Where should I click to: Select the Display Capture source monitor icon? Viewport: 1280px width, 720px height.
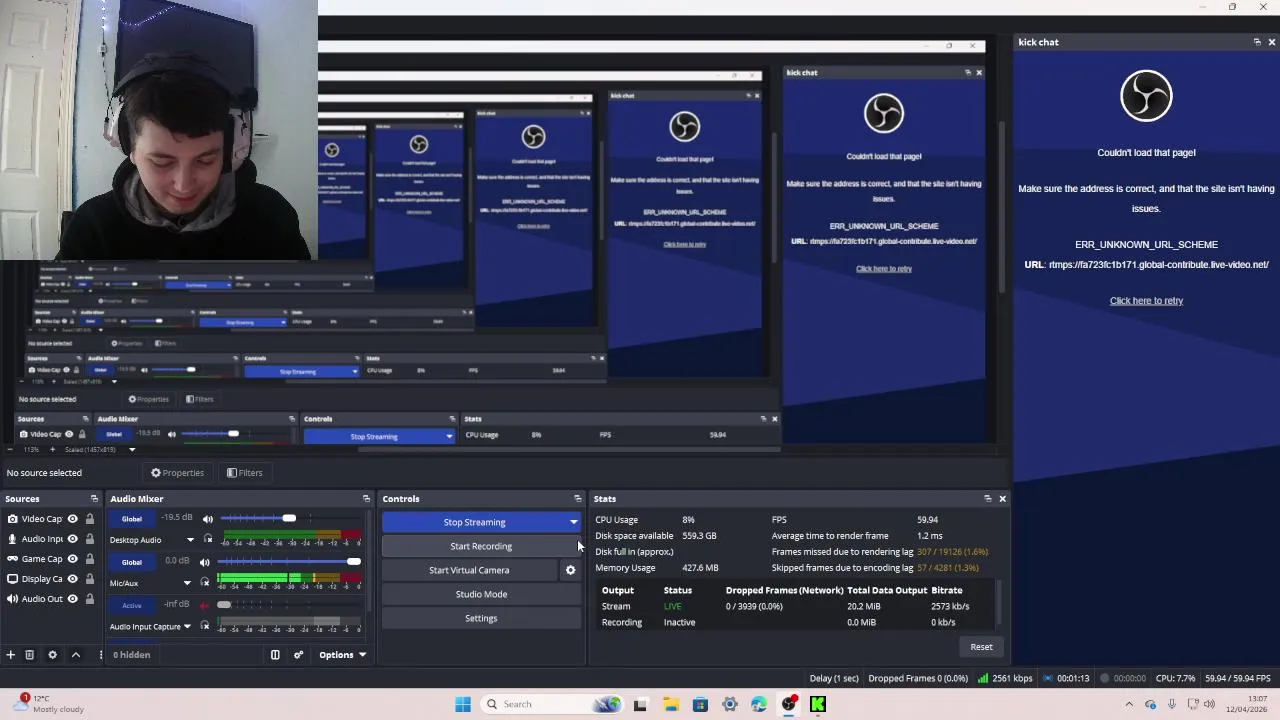[12, 579]
